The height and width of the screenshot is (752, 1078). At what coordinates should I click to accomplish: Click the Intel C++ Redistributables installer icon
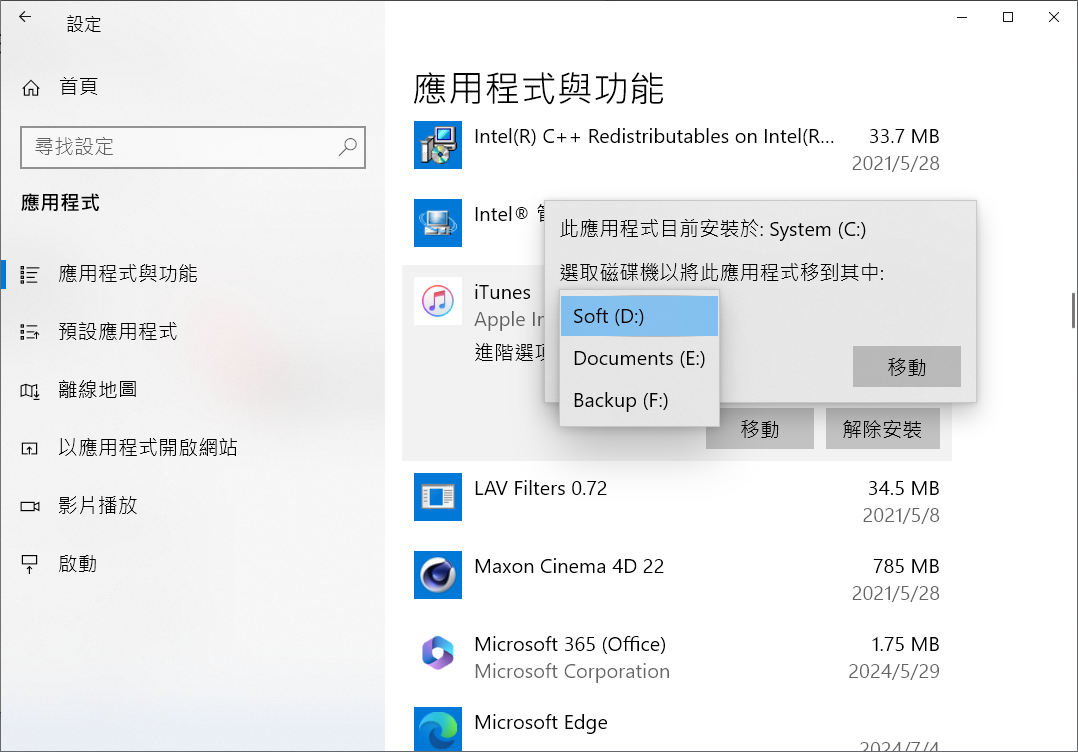[x=438, y=145]
